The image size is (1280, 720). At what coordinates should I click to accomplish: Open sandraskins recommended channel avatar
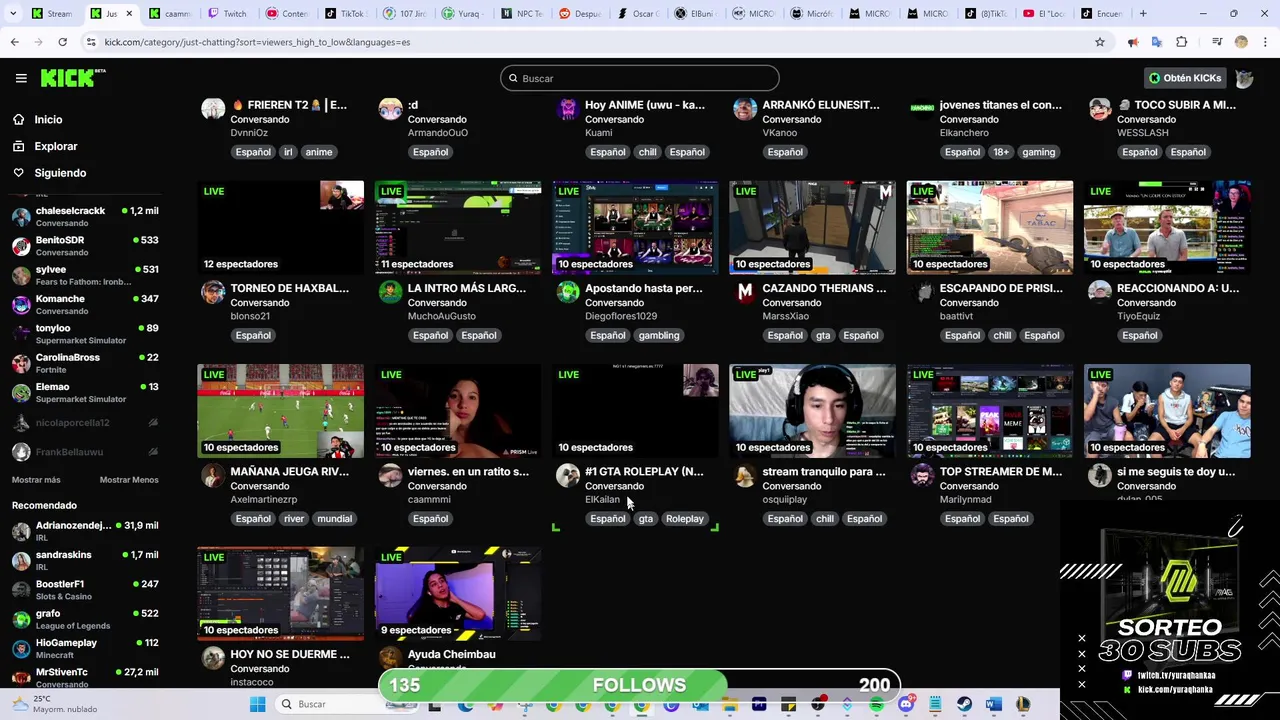click(21, 560)
